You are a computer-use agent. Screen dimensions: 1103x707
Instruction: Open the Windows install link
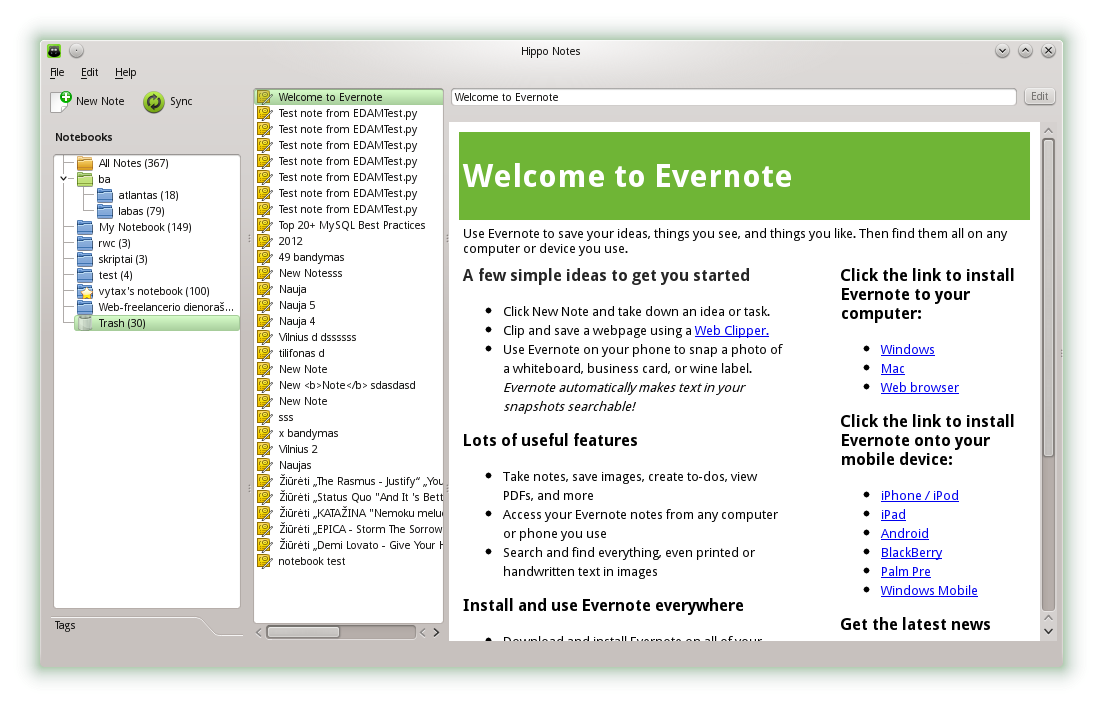tap(907, 350)
